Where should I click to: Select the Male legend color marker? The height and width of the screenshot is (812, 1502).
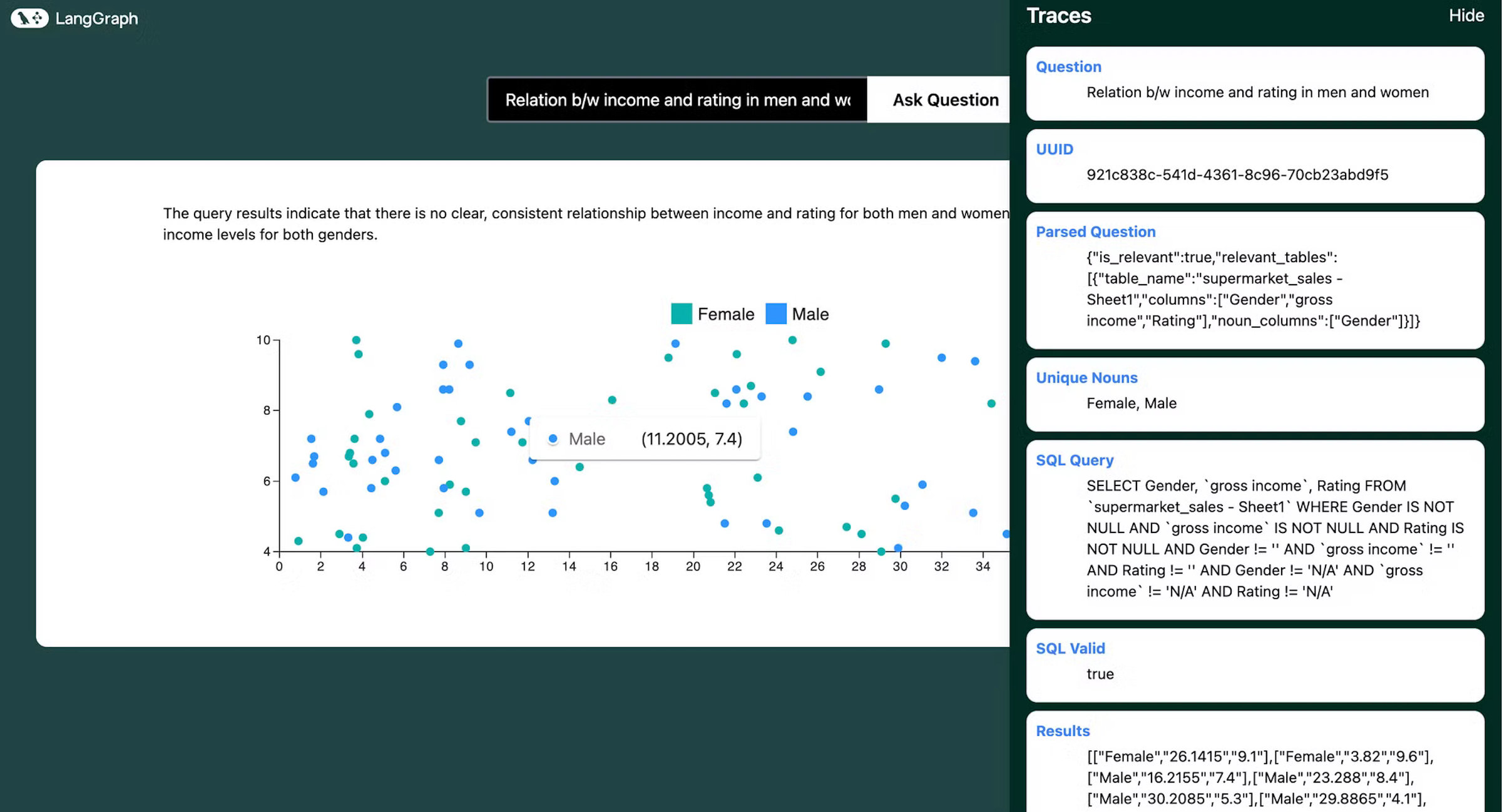pos(776,313)
